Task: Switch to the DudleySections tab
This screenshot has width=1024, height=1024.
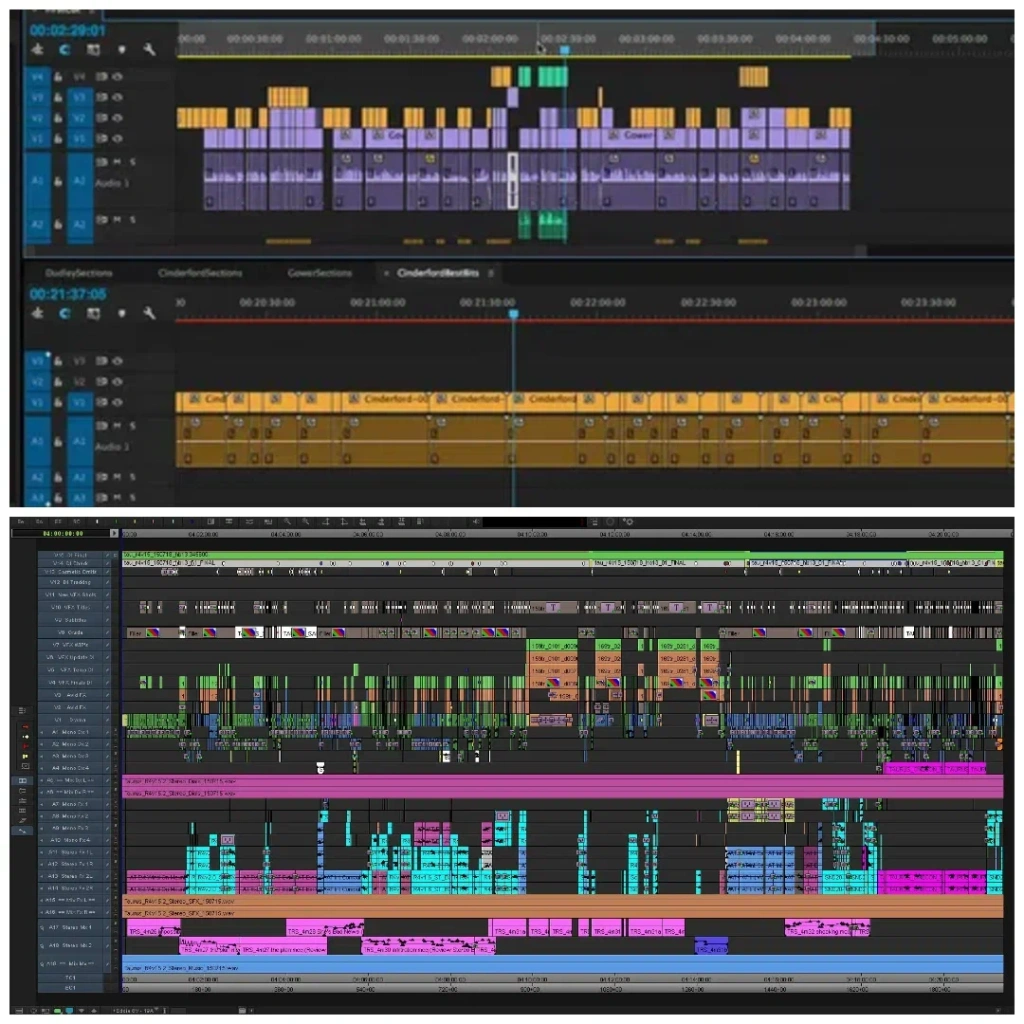Action: (x=79, y=273)
